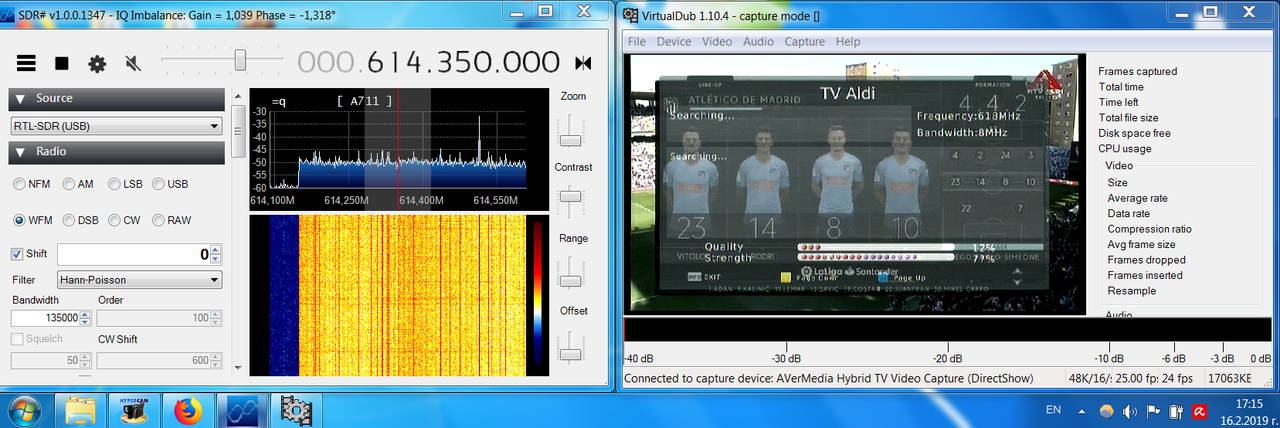Show hidden tray icons arrow
Image resolution: width=1280 pixels, height=428 pixels.
coord(1083,411)
